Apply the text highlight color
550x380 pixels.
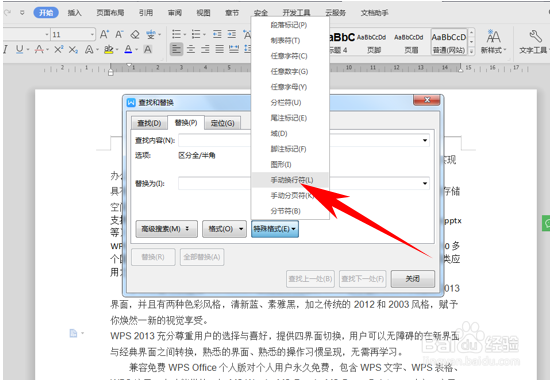pos(108,49)
